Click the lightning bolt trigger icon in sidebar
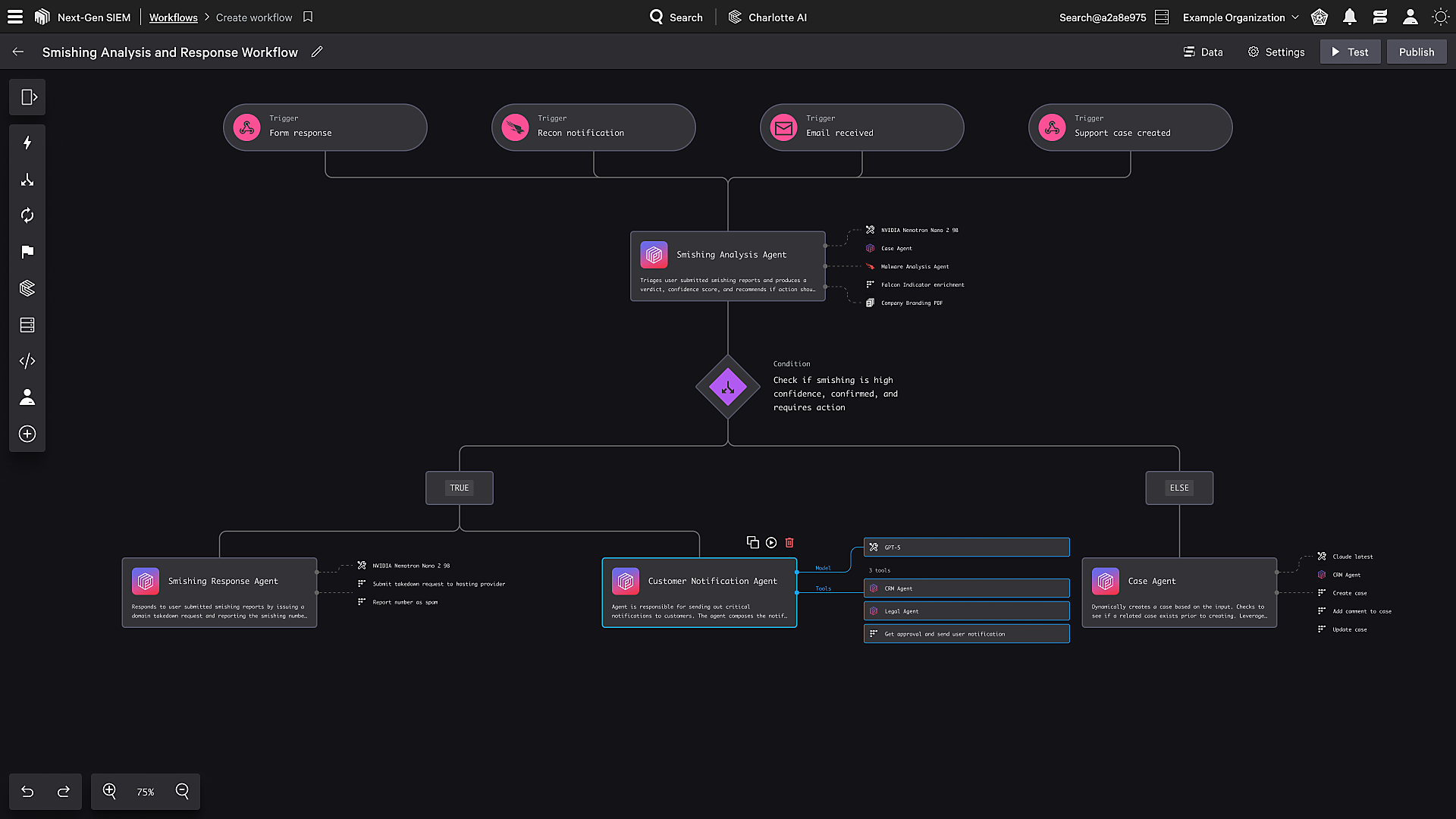This screenshot has height=819, width=1456. pos(27,143)
